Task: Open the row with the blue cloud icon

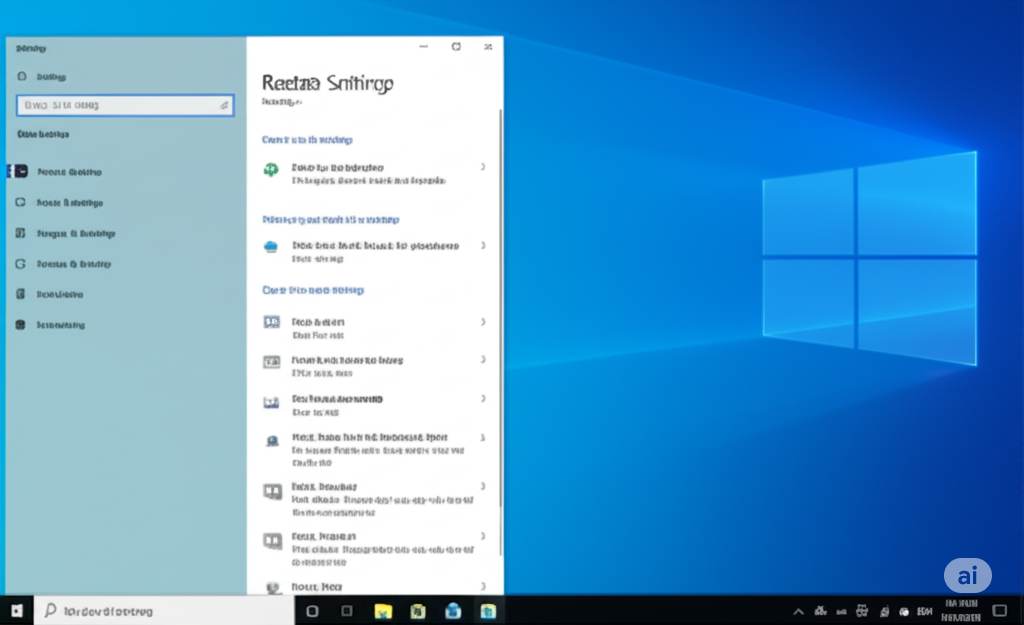Action: pos(374,251)
